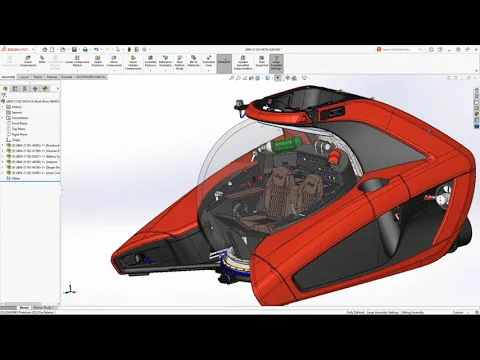This screenshot has height=360, width=480.
Task: Open the Move Component dropdown arrow
Action: (114, 71)
